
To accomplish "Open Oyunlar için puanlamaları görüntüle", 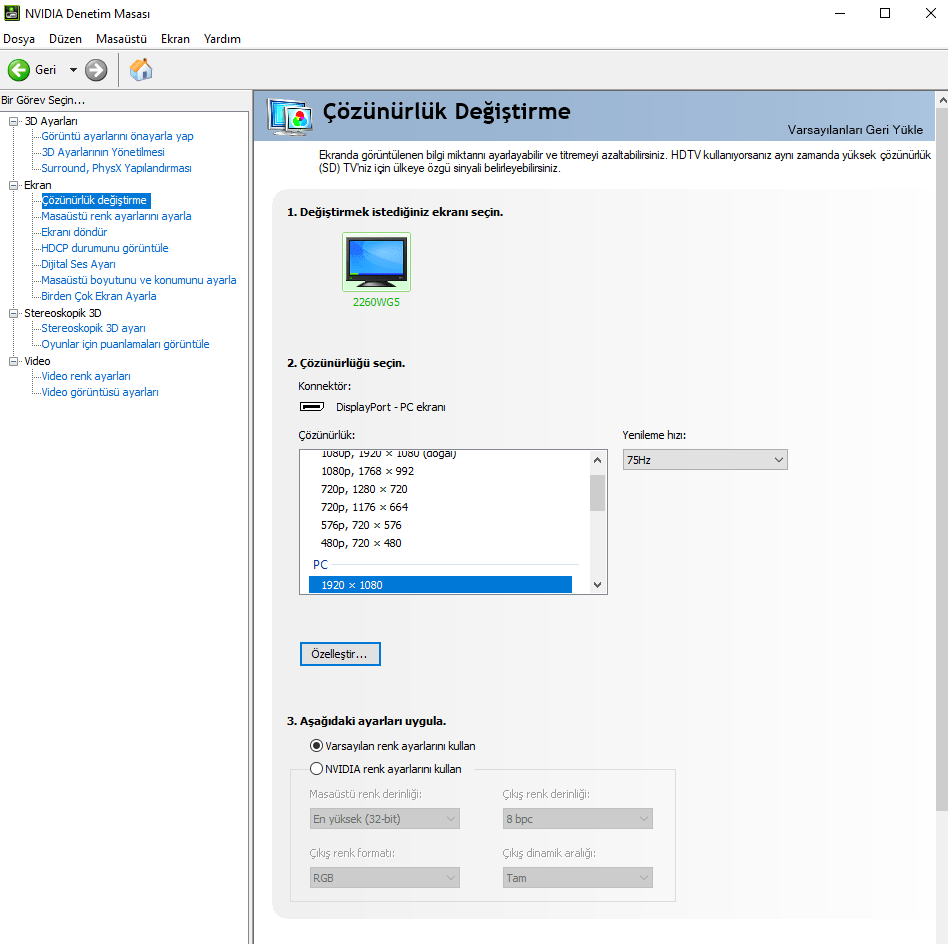I will 125,344.
